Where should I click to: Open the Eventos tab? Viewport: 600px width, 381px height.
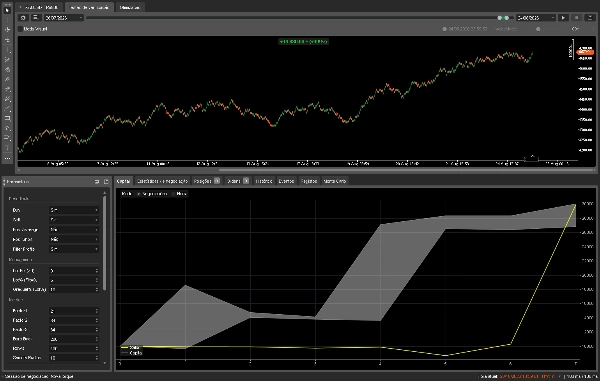pos(286,181)
